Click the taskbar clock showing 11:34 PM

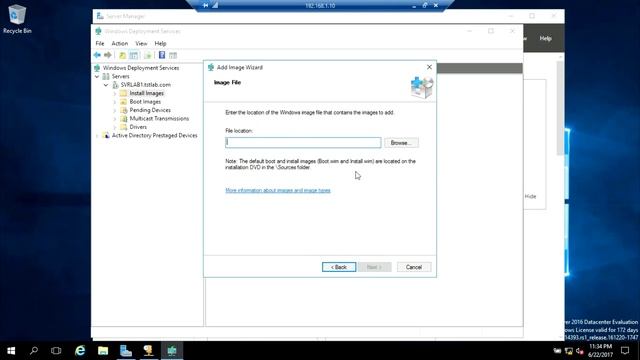point(600,350)
